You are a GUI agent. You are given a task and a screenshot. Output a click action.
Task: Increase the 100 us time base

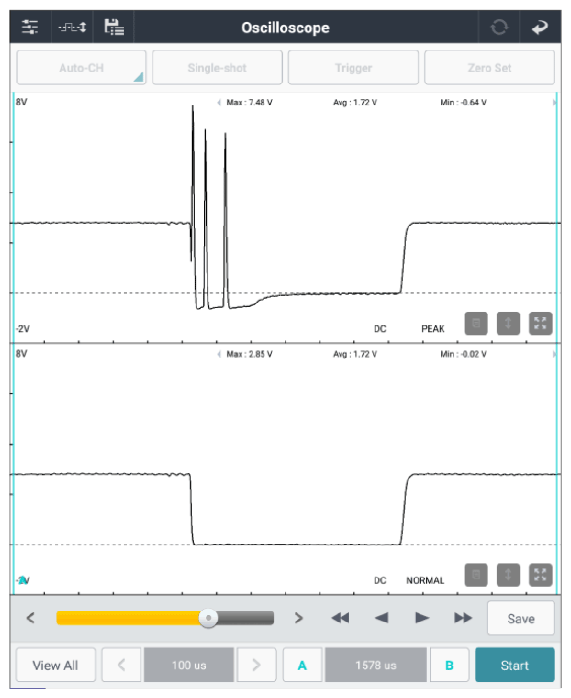click(x=256, y=665)
